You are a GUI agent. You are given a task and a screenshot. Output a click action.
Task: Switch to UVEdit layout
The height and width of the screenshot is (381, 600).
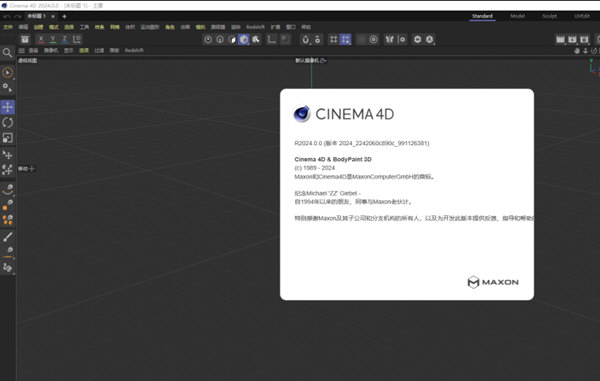[x=582, y=16]
